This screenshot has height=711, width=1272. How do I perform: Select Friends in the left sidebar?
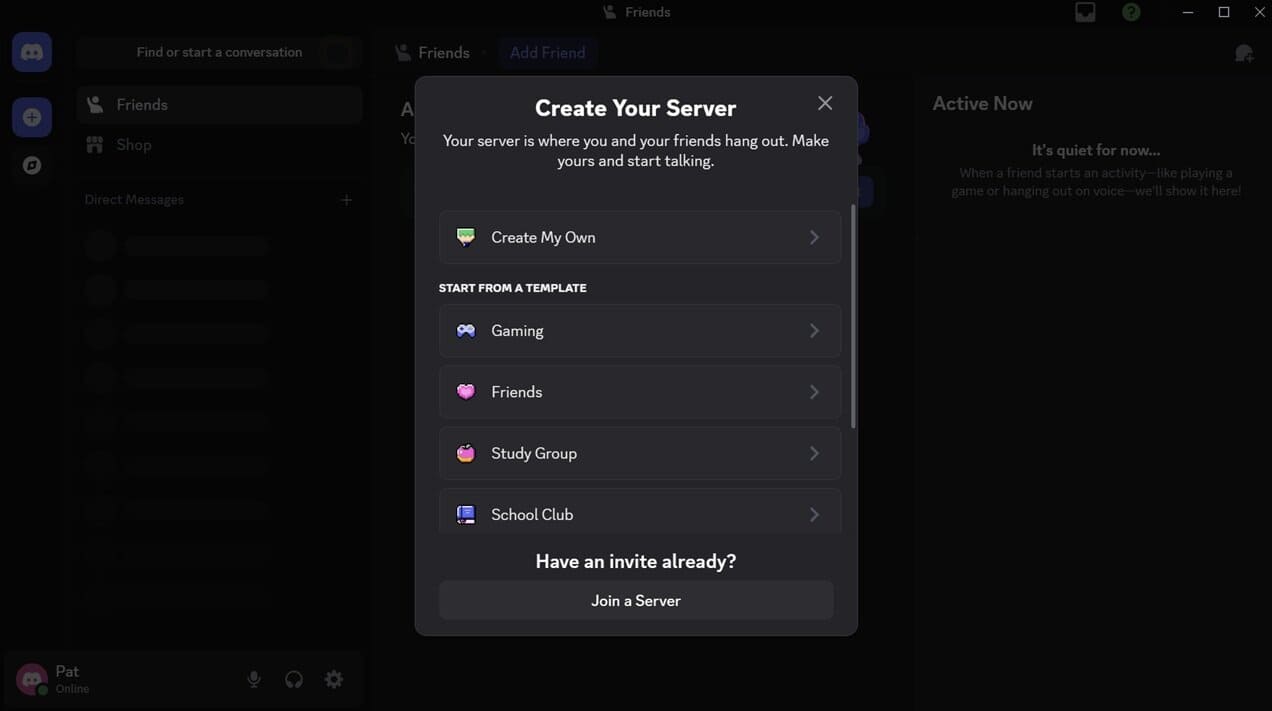[141, 105]
